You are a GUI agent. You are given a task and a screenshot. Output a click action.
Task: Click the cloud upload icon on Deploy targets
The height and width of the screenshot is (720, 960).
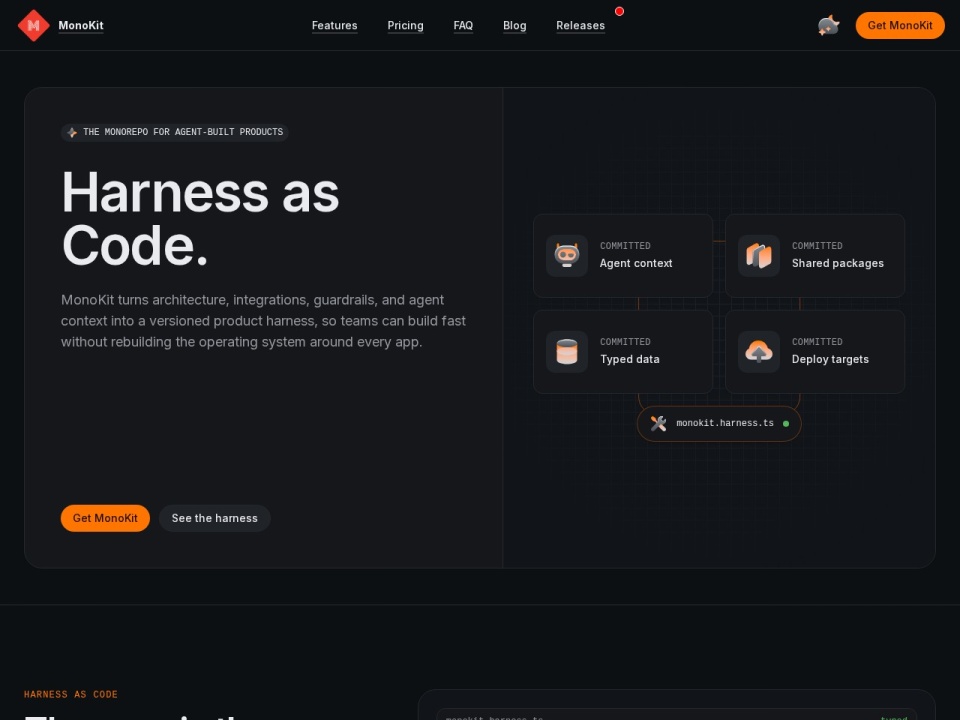pos(759,351)
